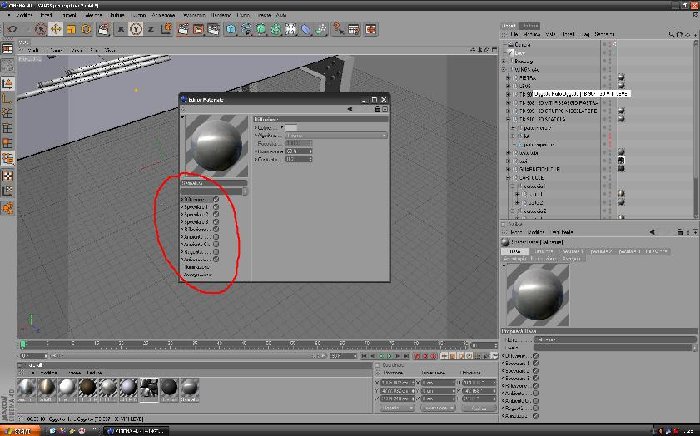
Task: Click the green timeline playhead marker
Action: click(x=23, y=344)
